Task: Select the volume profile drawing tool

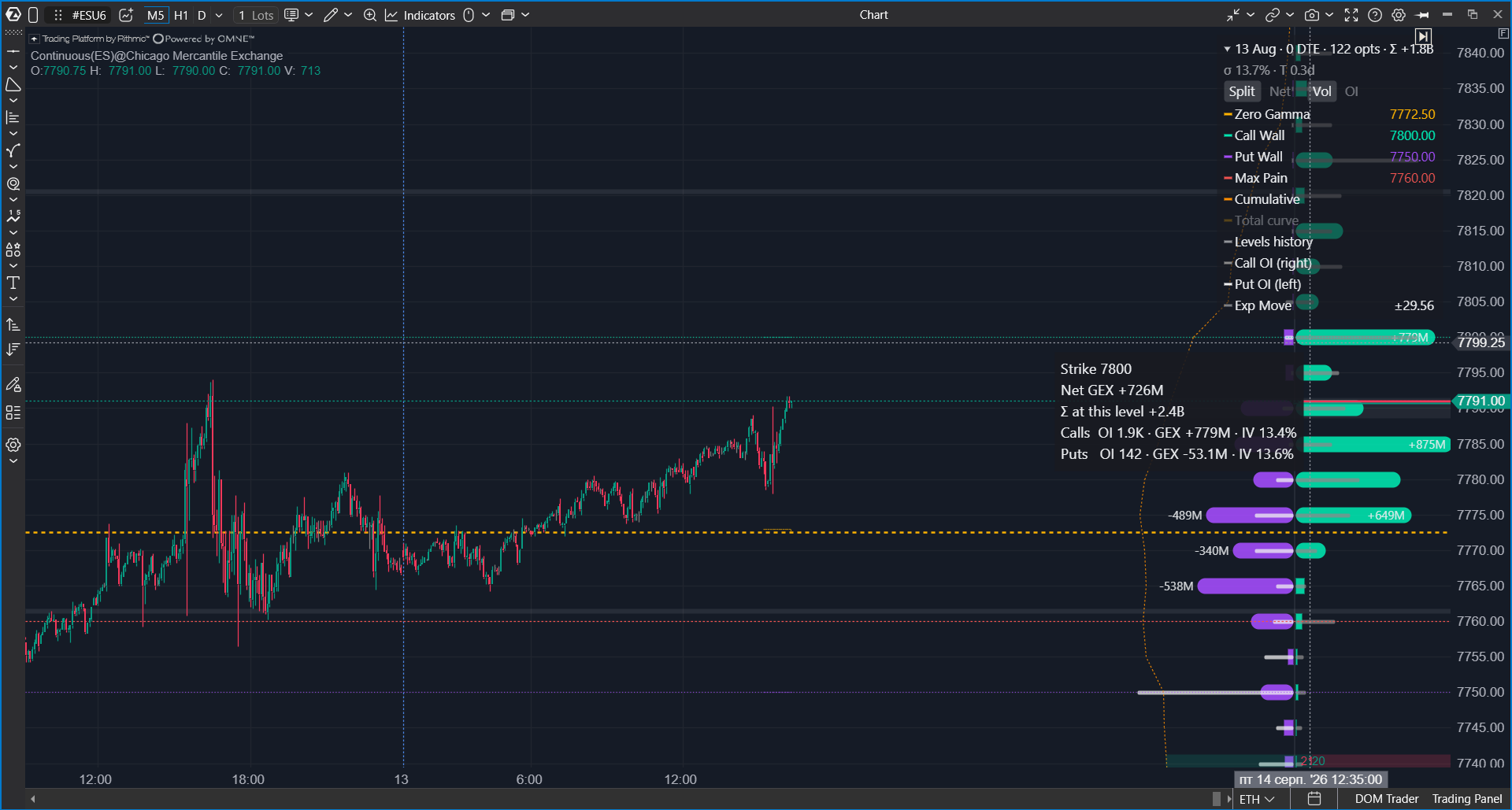Action: point(13,117)
